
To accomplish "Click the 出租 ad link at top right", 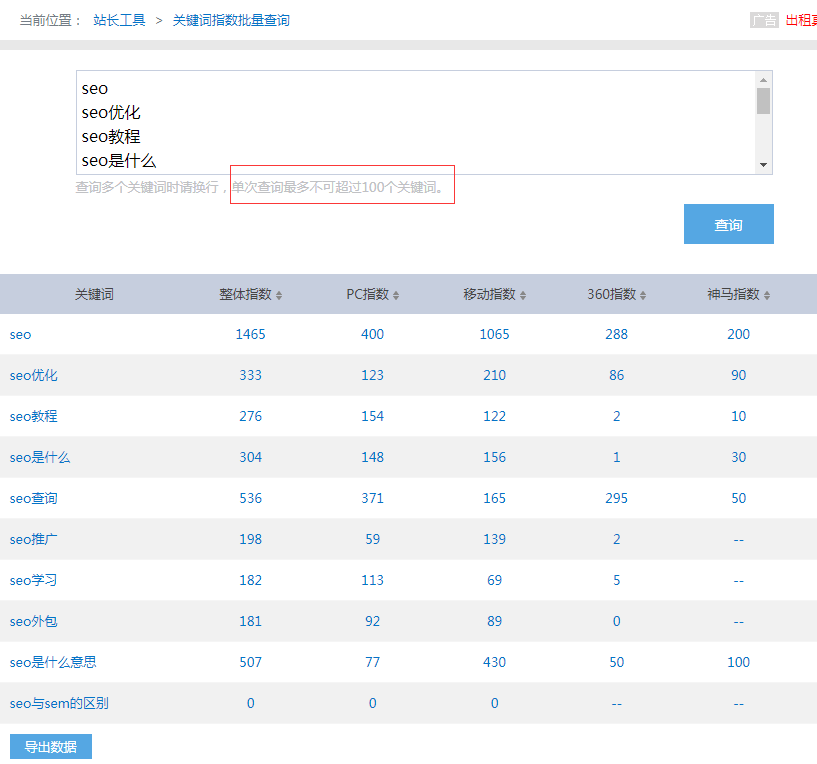I will point(800,20).
